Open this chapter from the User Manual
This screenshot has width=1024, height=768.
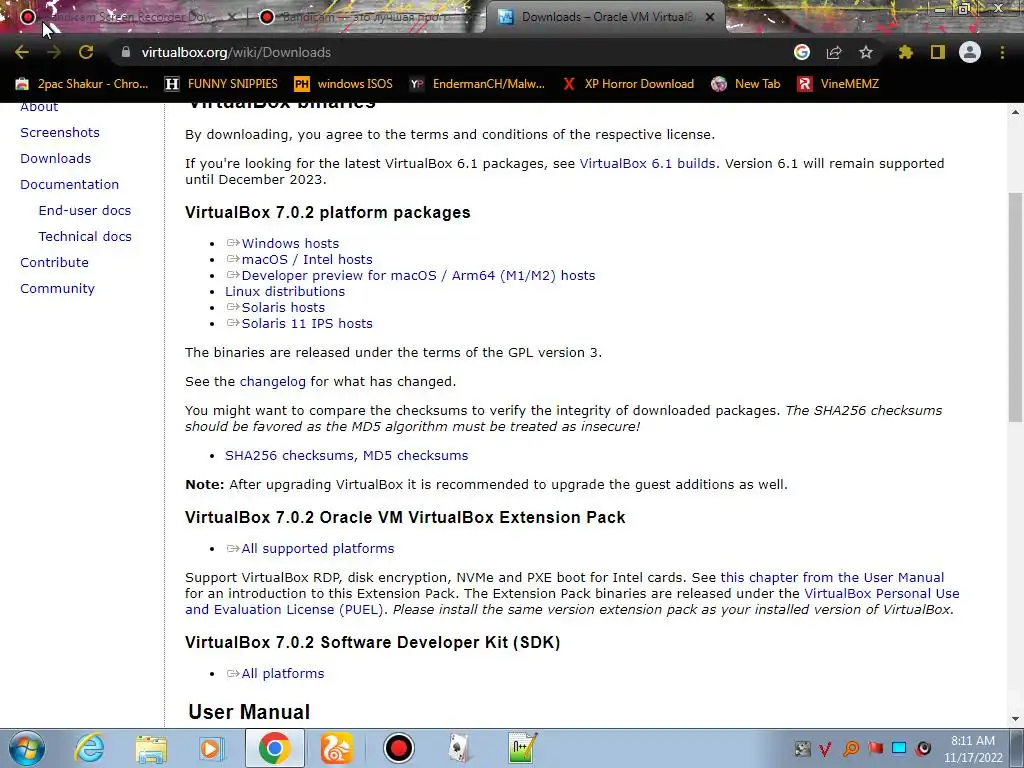832,577
